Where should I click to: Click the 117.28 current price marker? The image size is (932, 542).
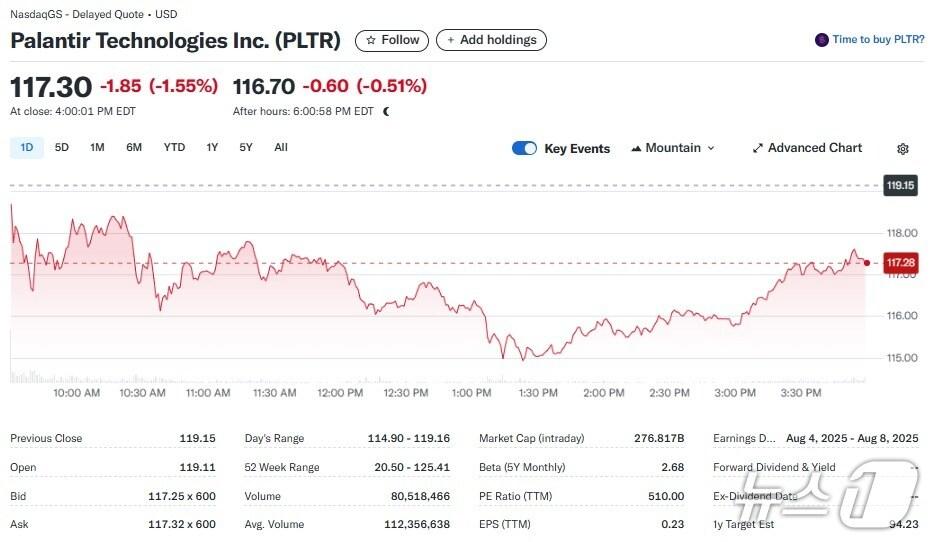[900, 262]
